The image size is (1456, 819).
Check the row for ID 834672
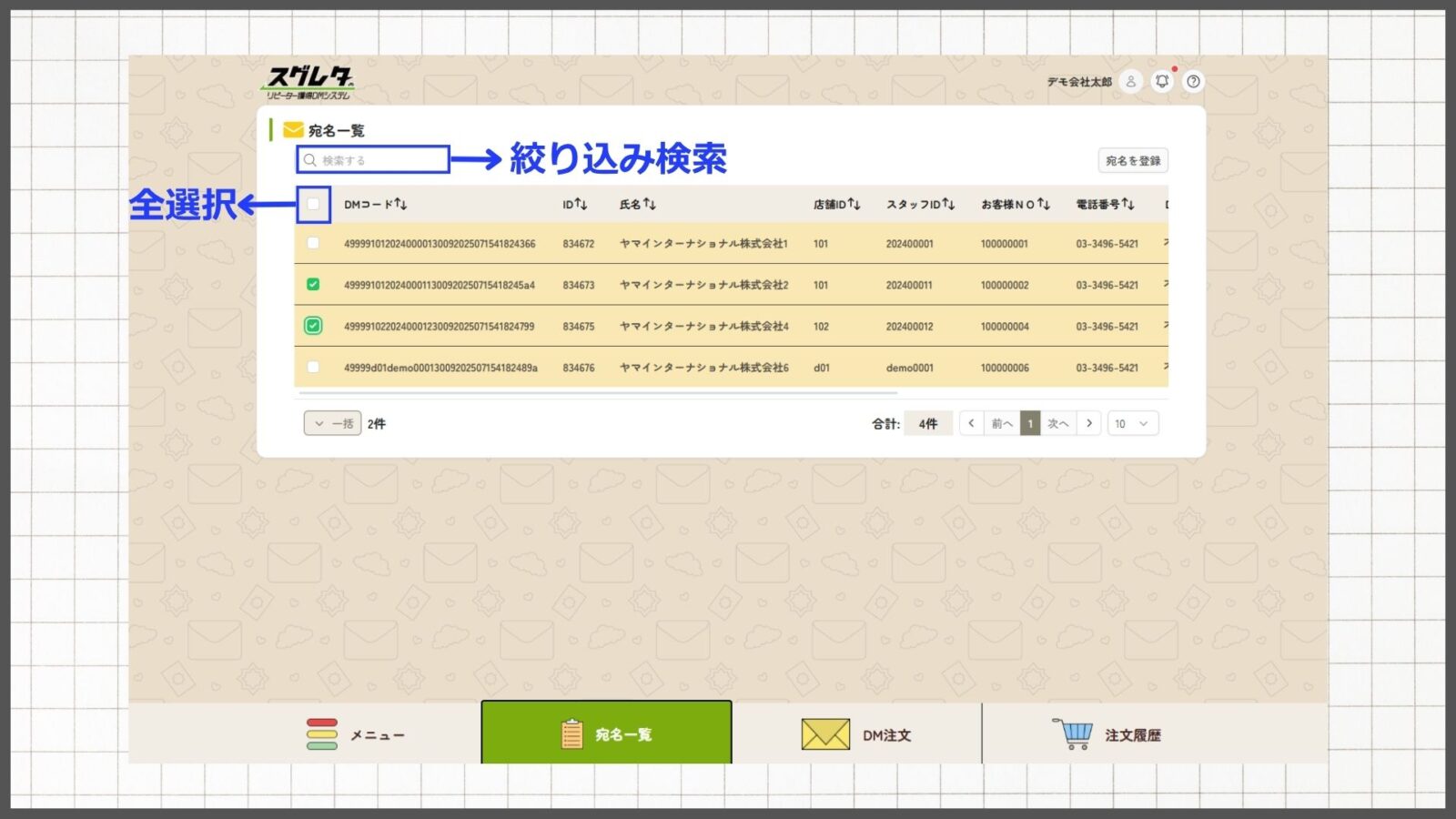pos(313,243)
